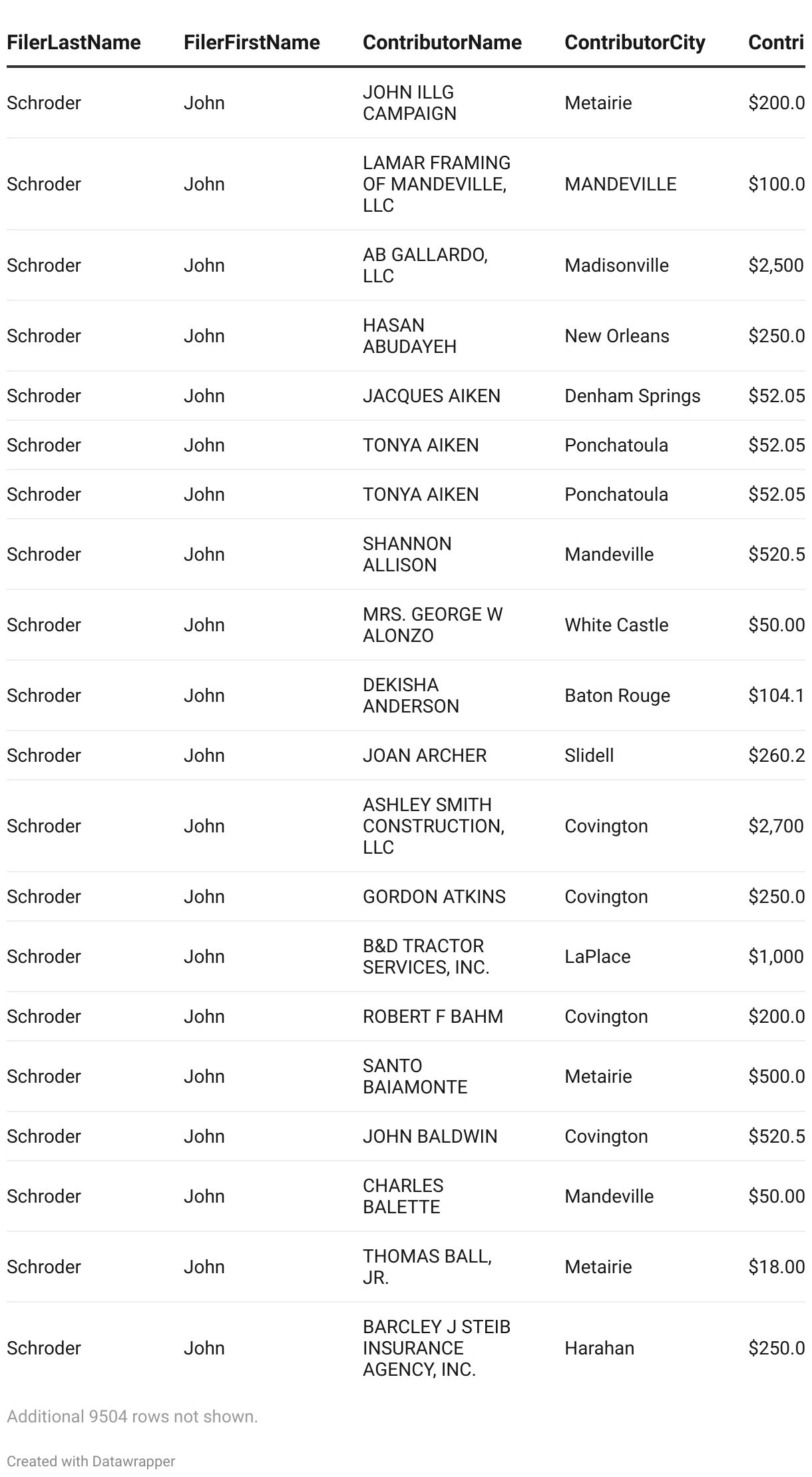Click the FilerFirstName column header
This screenshot has width=812, height=1477.
click(252, 43)
